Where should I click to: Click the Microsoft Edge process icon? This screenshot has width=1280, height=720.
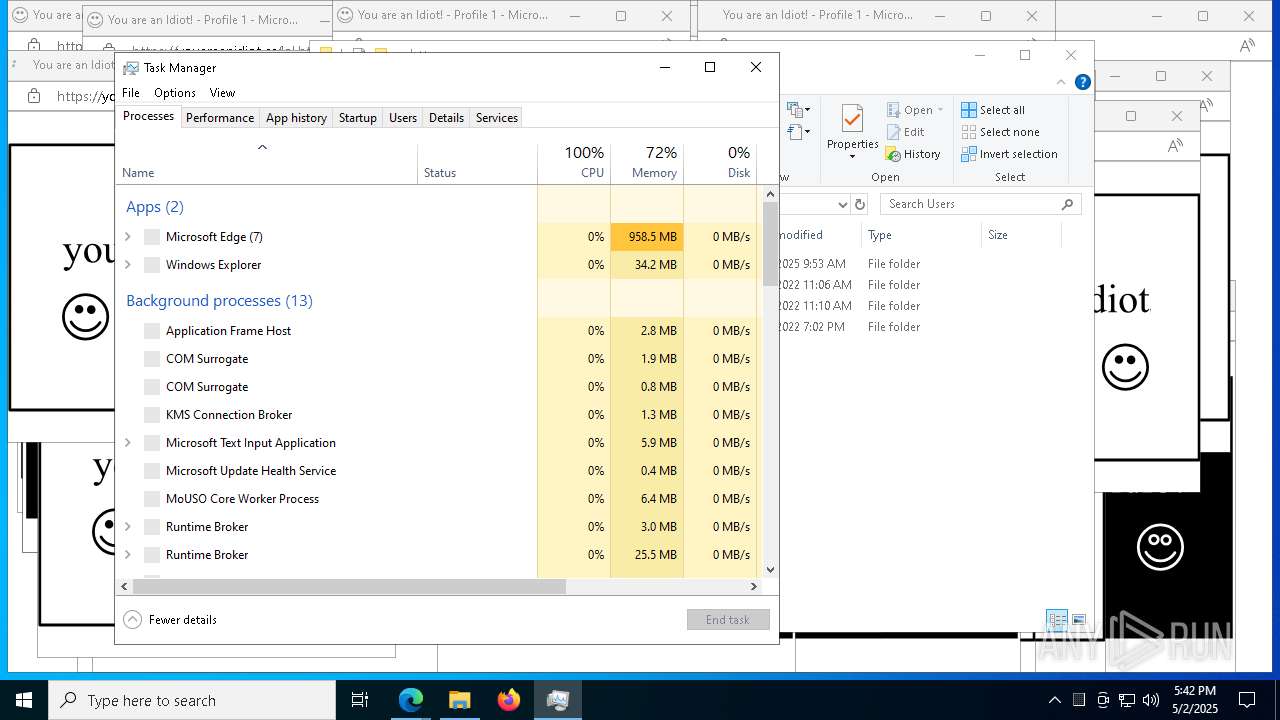(x=152, y=237)
